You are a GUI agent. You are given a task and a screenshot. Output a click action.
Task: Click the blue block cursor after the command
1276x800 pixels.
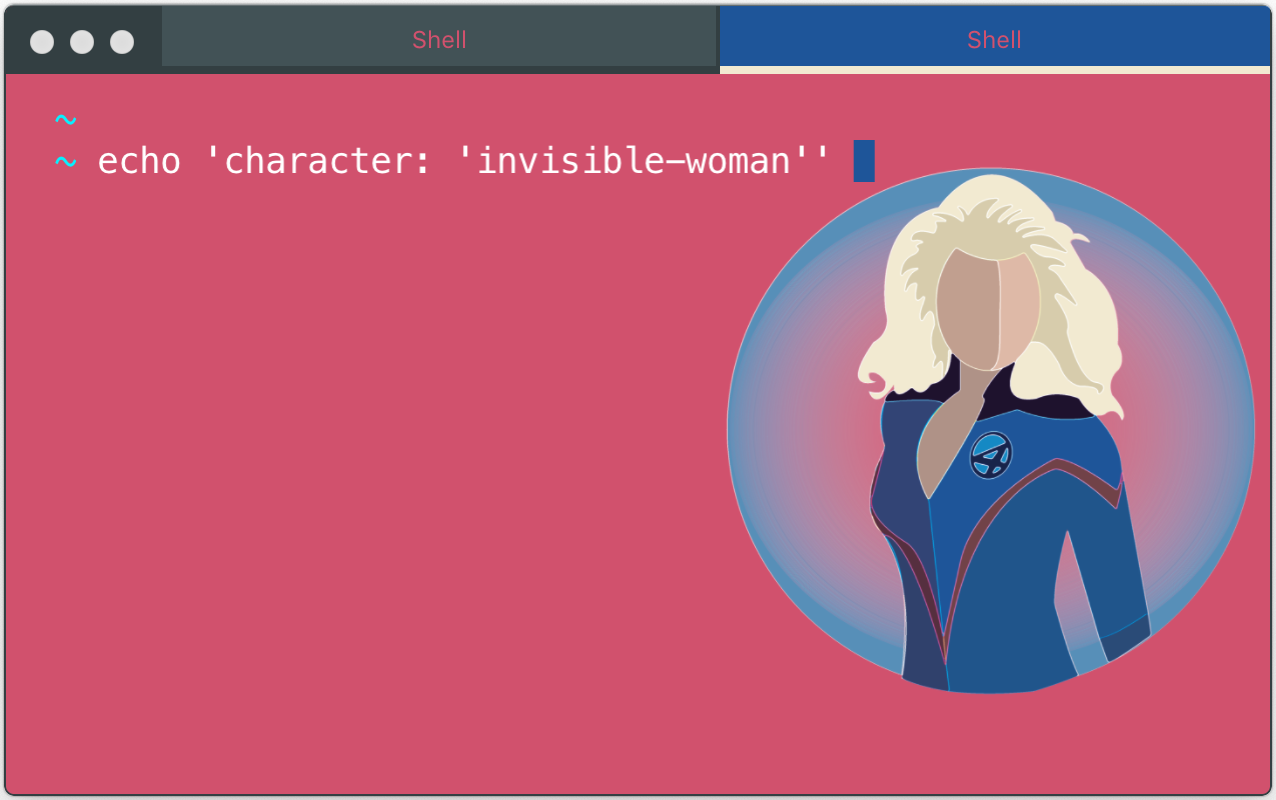pyautogui.click(x=864, y=161)
